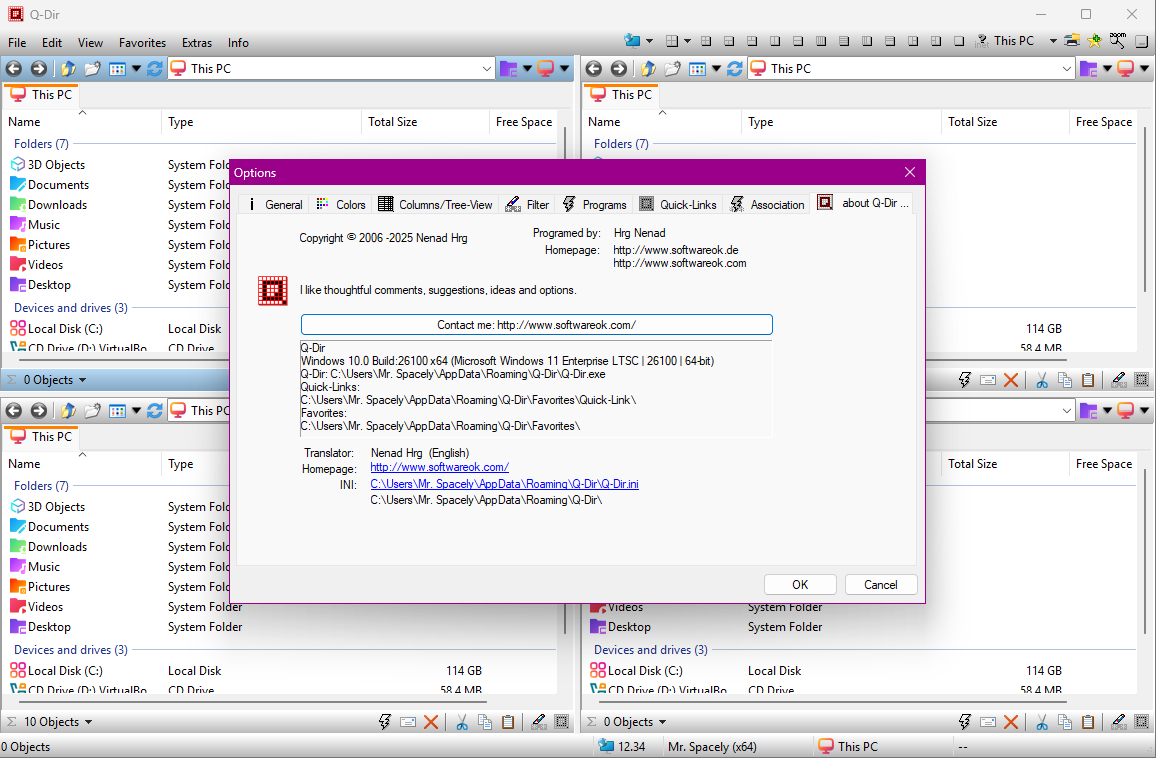Switch to the single-pane layout icon
Screen dimensions: 1156x758
958,41
